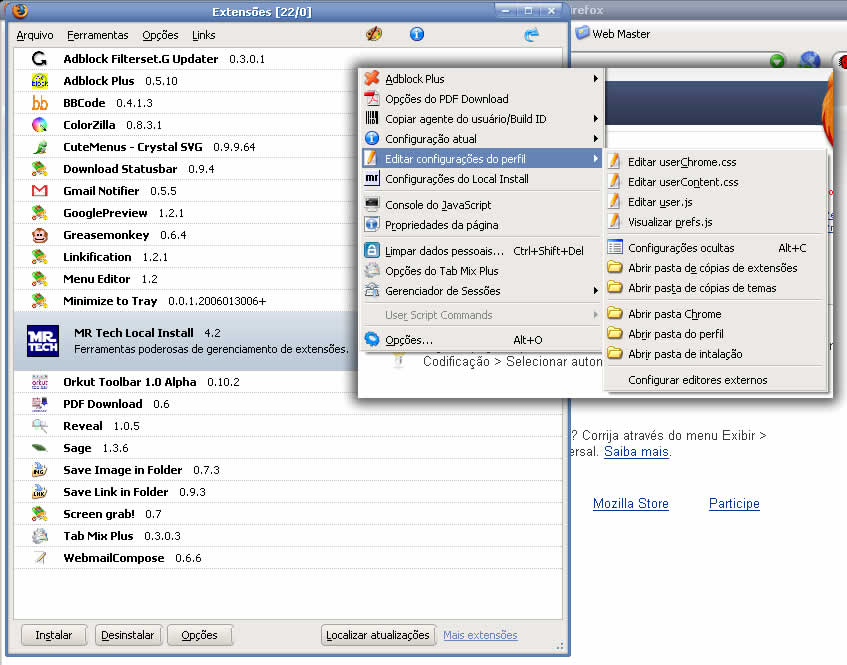Image resolution: width=847 pixels, height=665 pixels.
Task: Click the Desinstalar button
Action: click(128, 635)
